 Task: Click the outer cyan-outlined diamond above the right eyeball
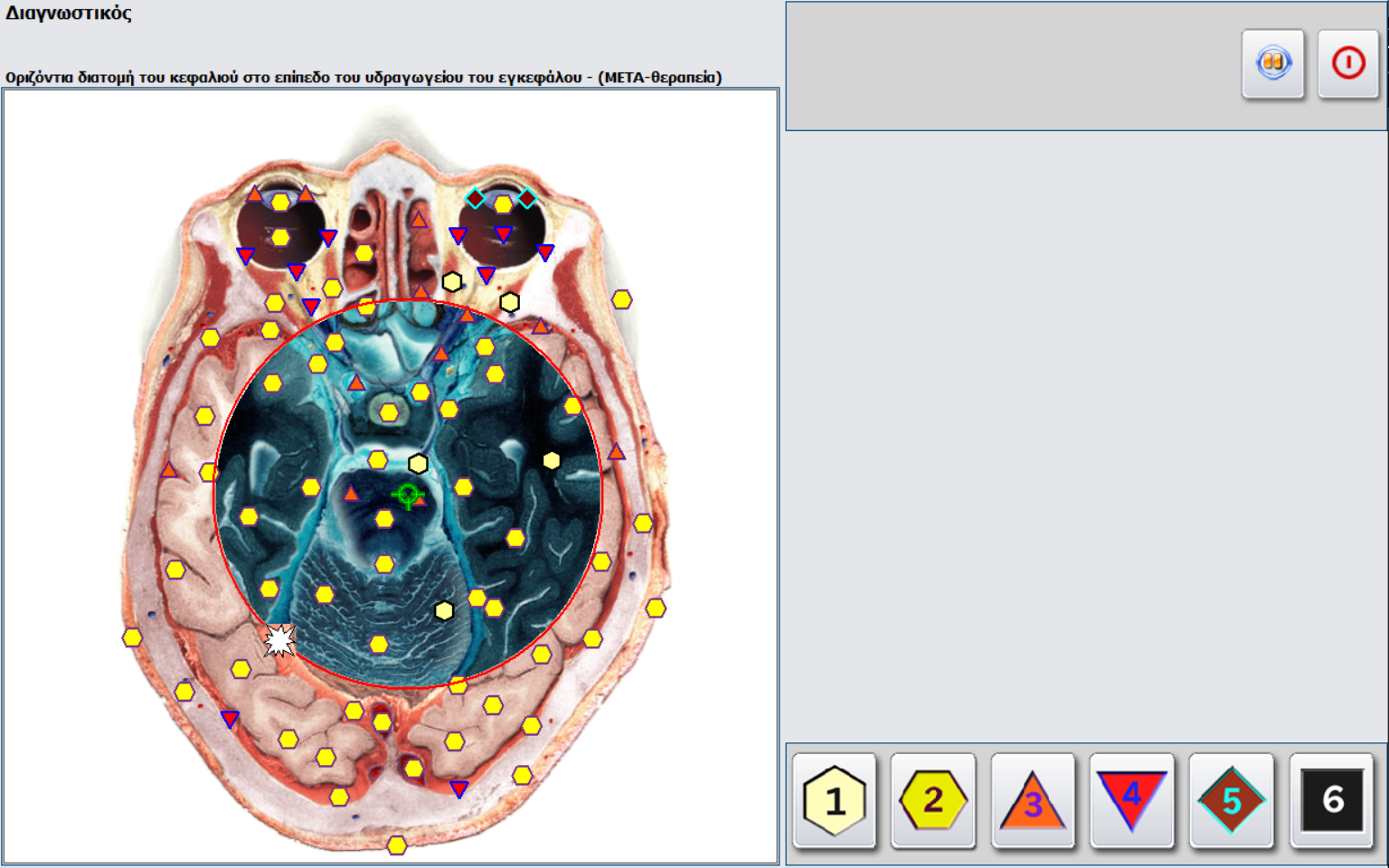pos(526,198)
